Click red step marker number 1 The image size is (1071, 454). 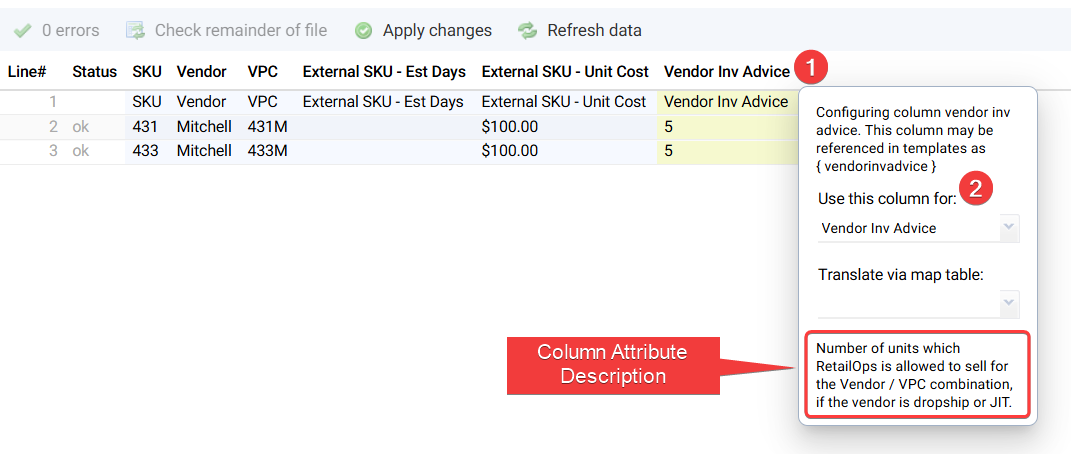[x=810, y=69]
